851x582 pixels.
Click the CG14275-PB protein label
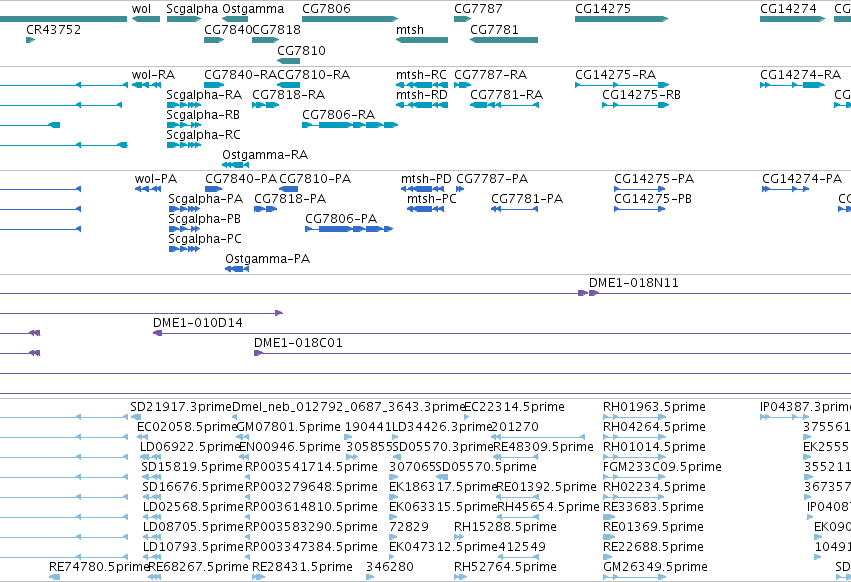(653, 199)
